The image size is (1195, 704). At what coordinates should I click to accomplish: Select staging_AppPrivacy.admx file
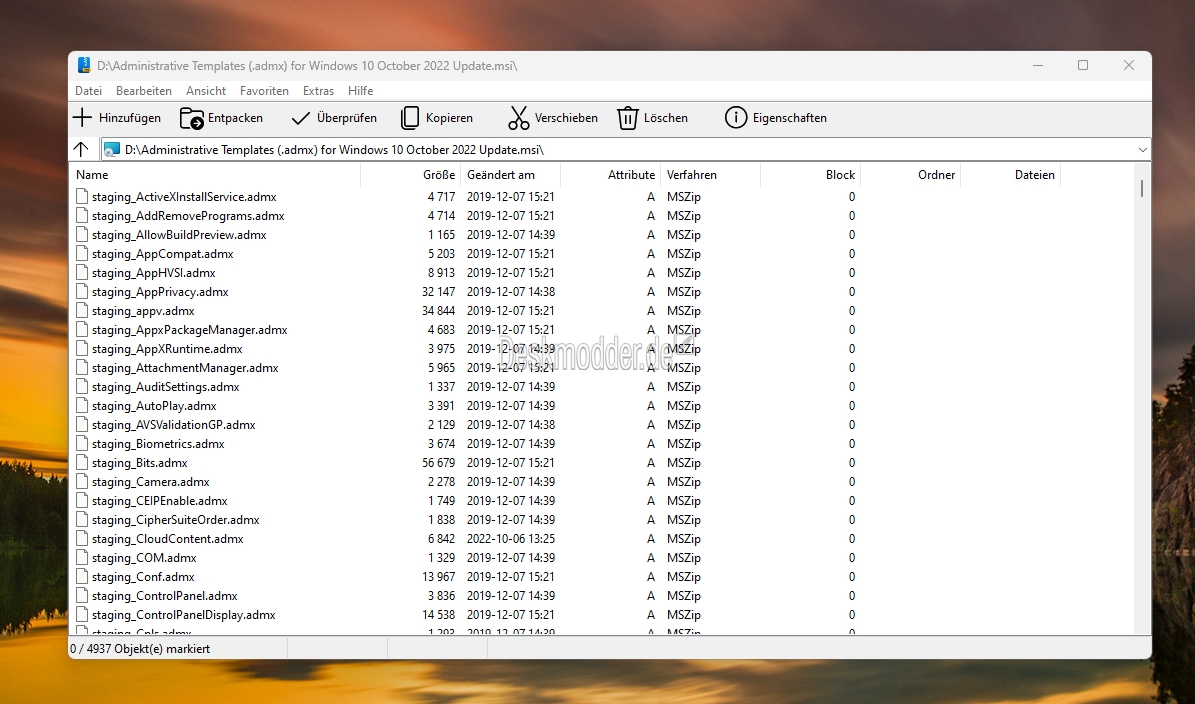click(160, 292)
